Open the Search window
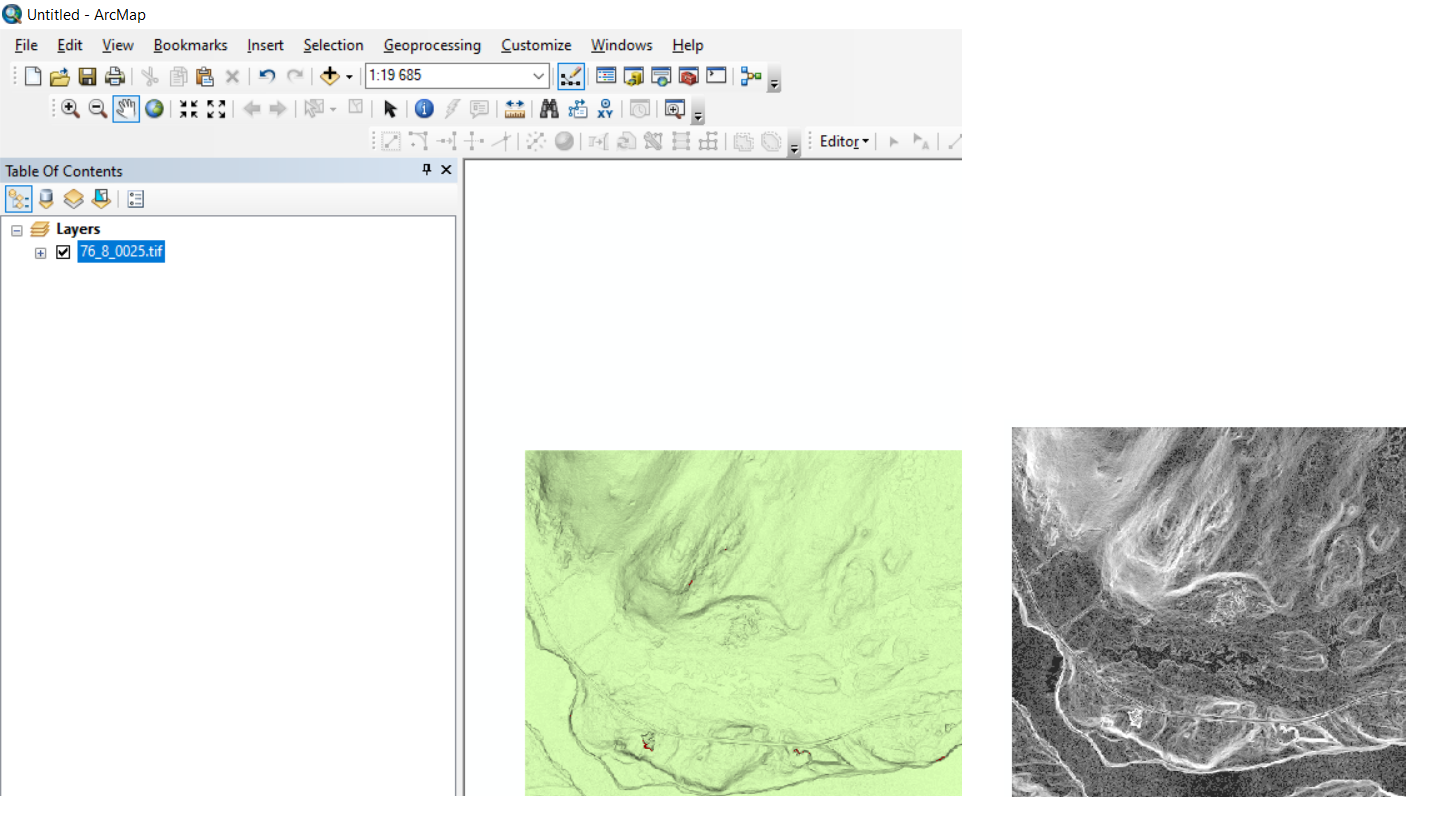1446x813 pixels. (x=660, y=76)
